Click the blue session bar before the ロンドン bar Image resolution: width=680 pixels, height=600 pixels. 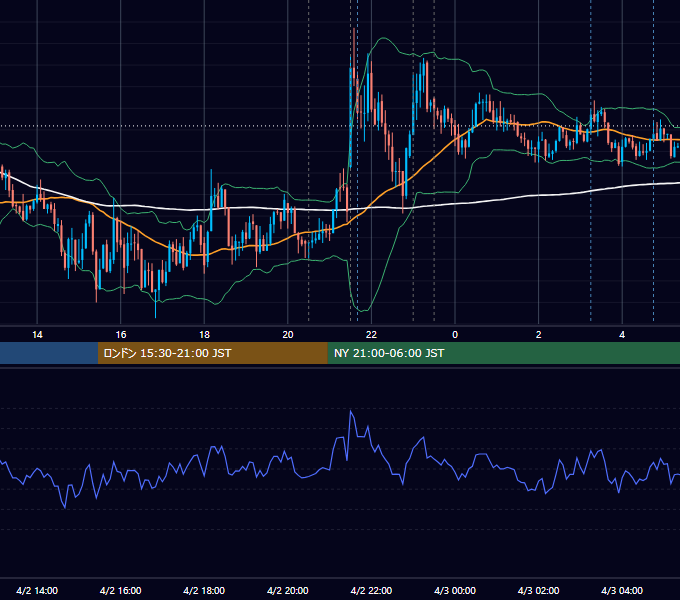coord(49,353)
